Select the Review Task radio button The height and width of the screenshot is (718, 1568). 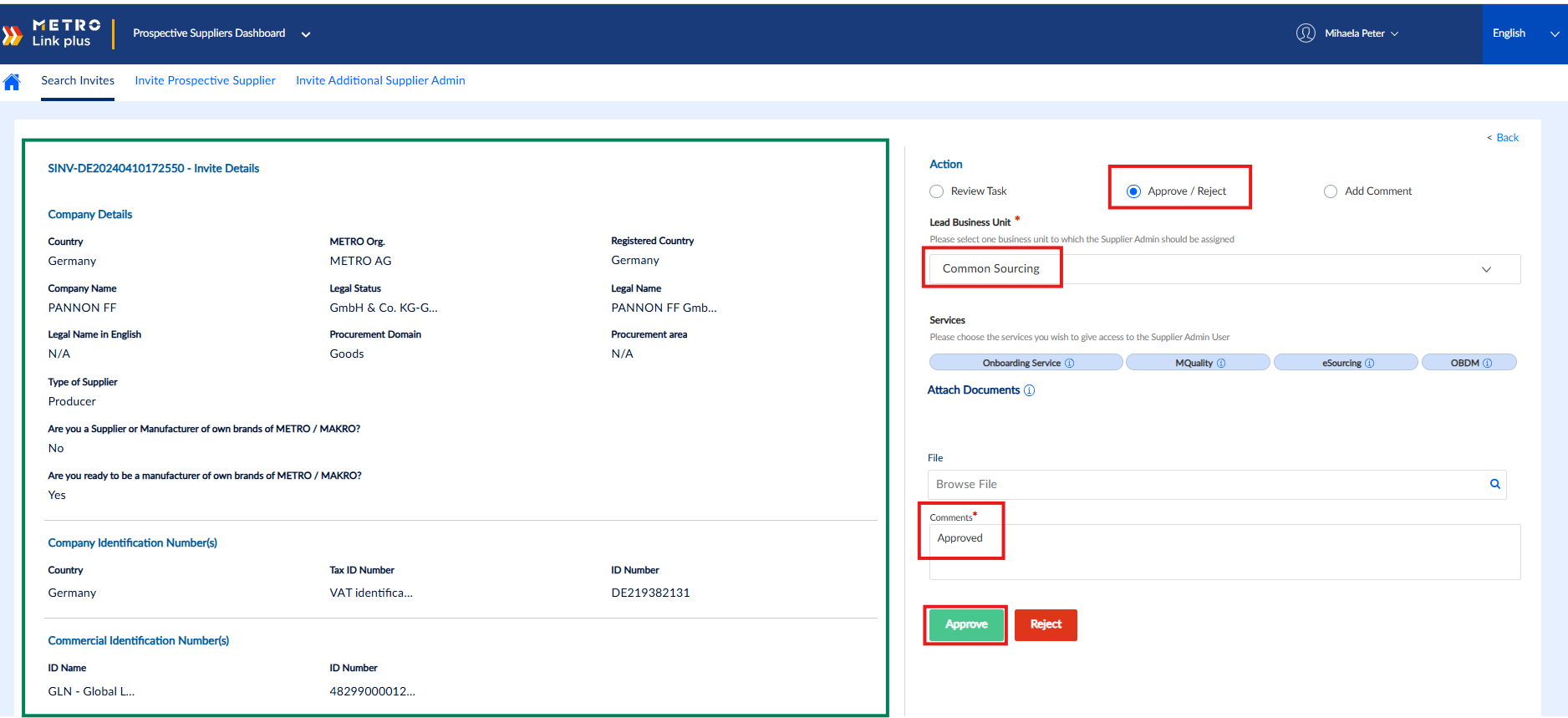(937, 191)
